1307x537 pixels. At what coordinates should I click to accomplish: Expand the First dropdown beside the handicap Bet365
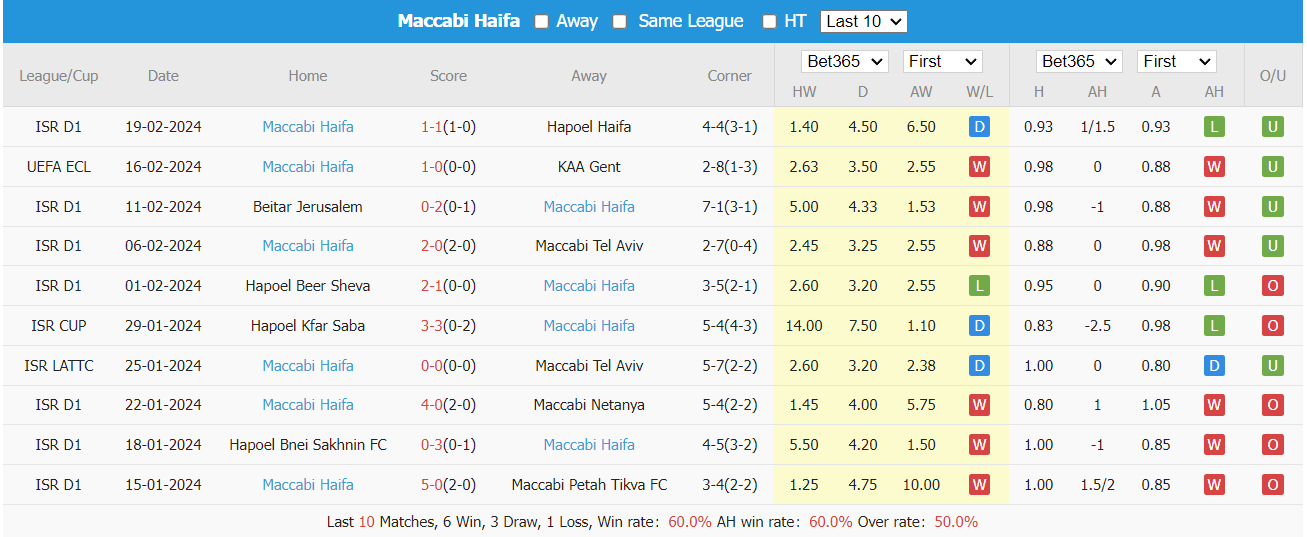1176,62
